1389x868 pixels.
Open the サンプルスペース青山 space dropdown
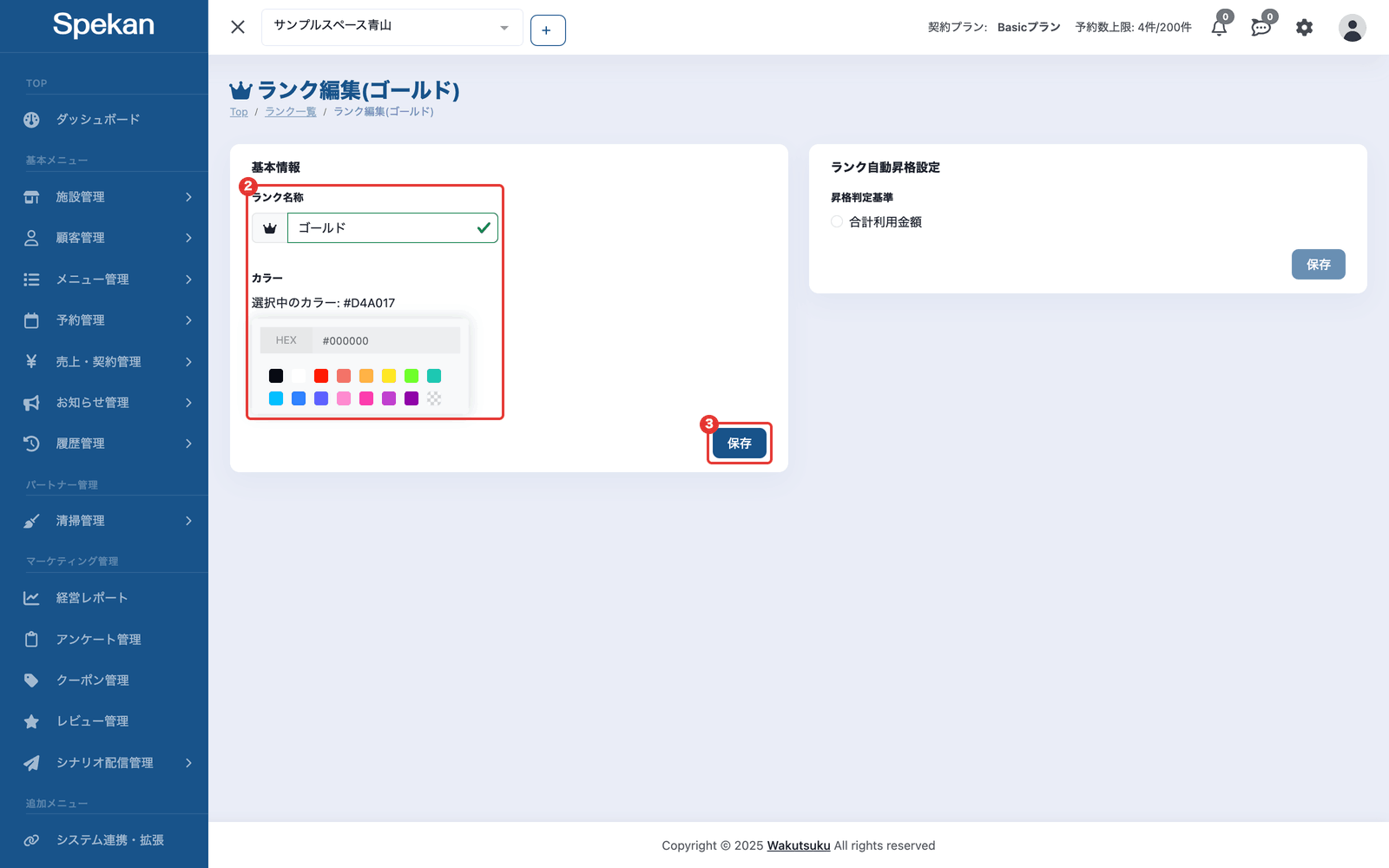point(392,27)
